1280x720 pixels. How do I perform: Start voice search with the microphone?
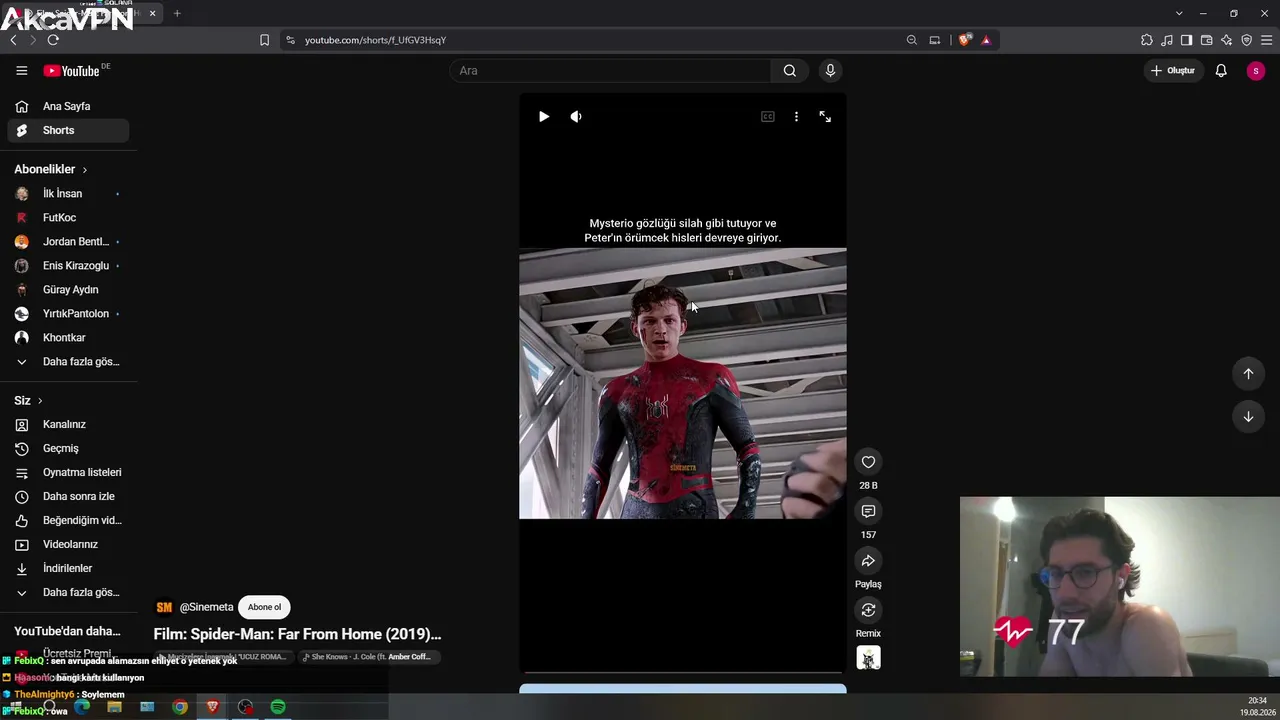(x=830, y=71)
